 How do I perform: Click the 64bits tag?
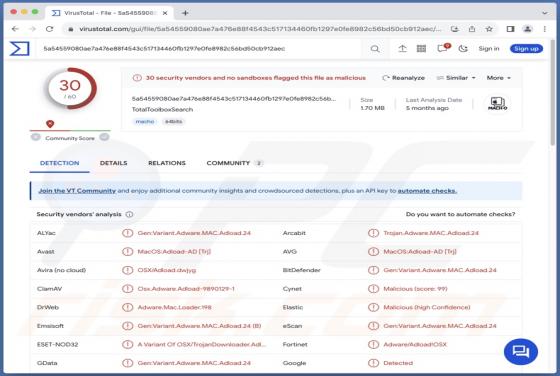[x=174, y=122]
